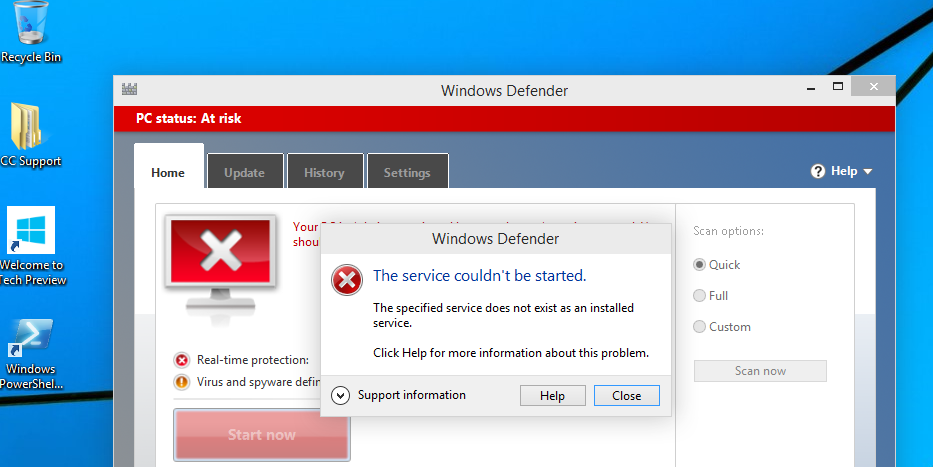Click 'The specified service does not exist' message
The image size is (933, 467).
coord(503,315)
